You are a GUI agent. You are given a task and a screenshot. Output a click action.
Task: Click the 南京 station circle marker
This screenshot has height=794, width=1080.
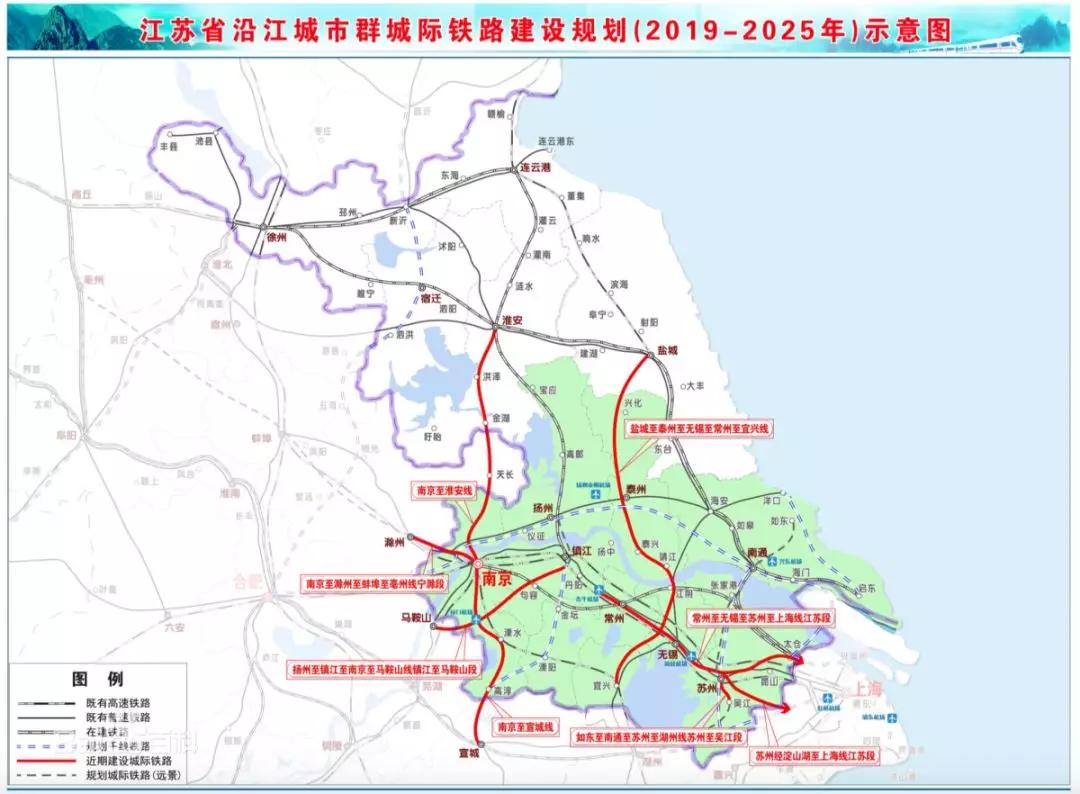pos(478,564)
